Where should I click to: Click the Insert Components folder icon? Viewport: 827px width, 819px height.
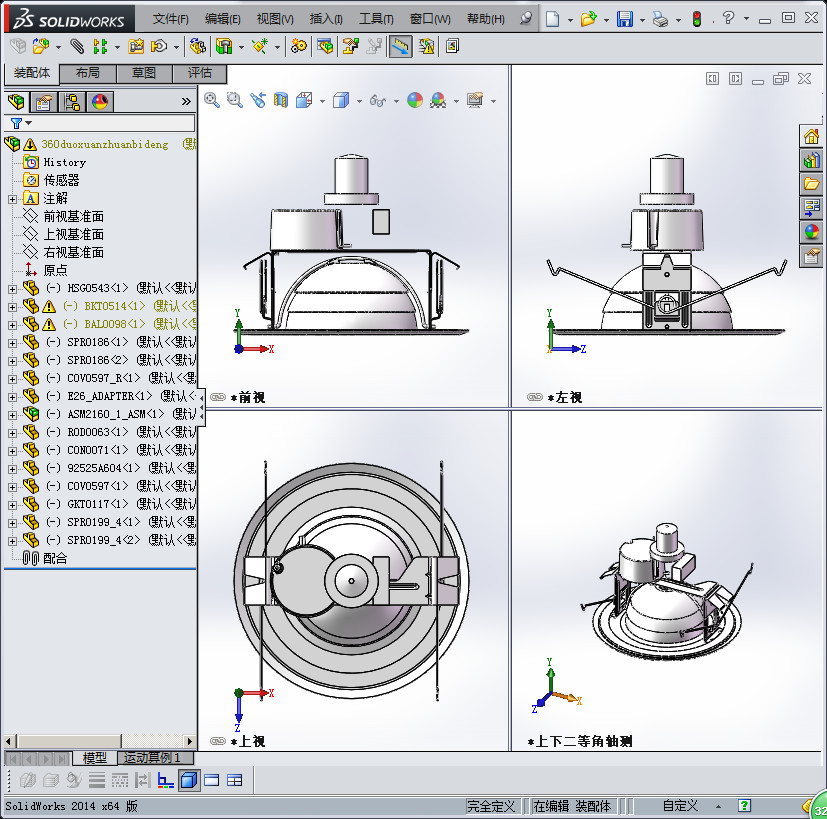click(x=41, y=46)
